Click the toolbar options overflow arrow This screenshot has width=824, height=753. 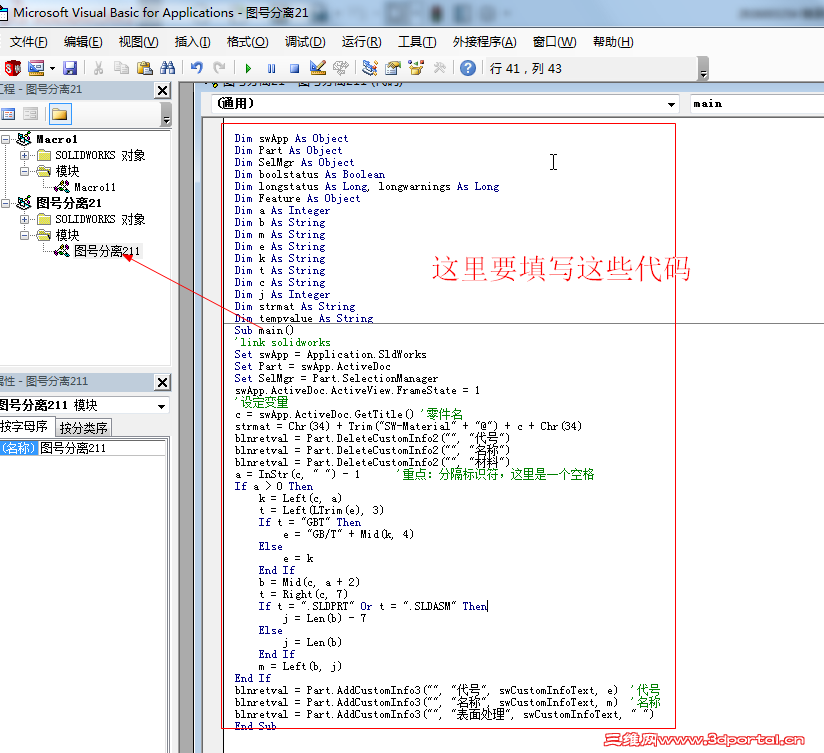703,69
